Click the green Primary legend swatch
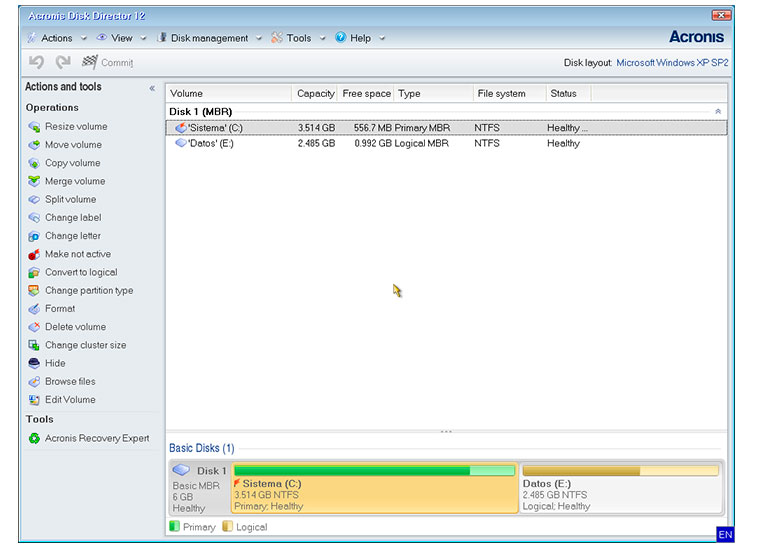The width and height of the screenshot is (760, 548). [174, 526]
